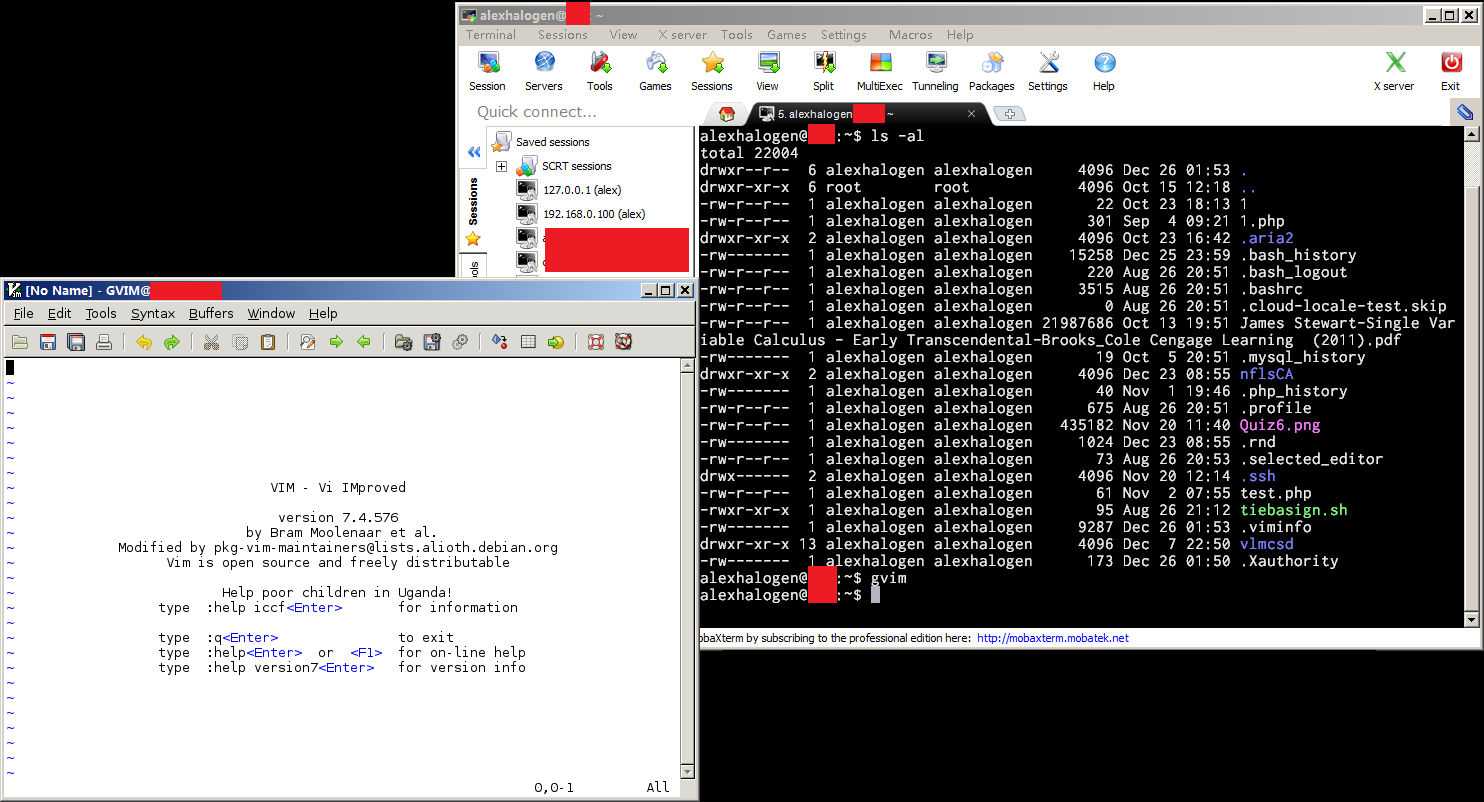The height and width of the screenshot is (802, 1484).
Task: Click the Paste clipboard icon in GVIM
Action: click(x=268, y=342)
